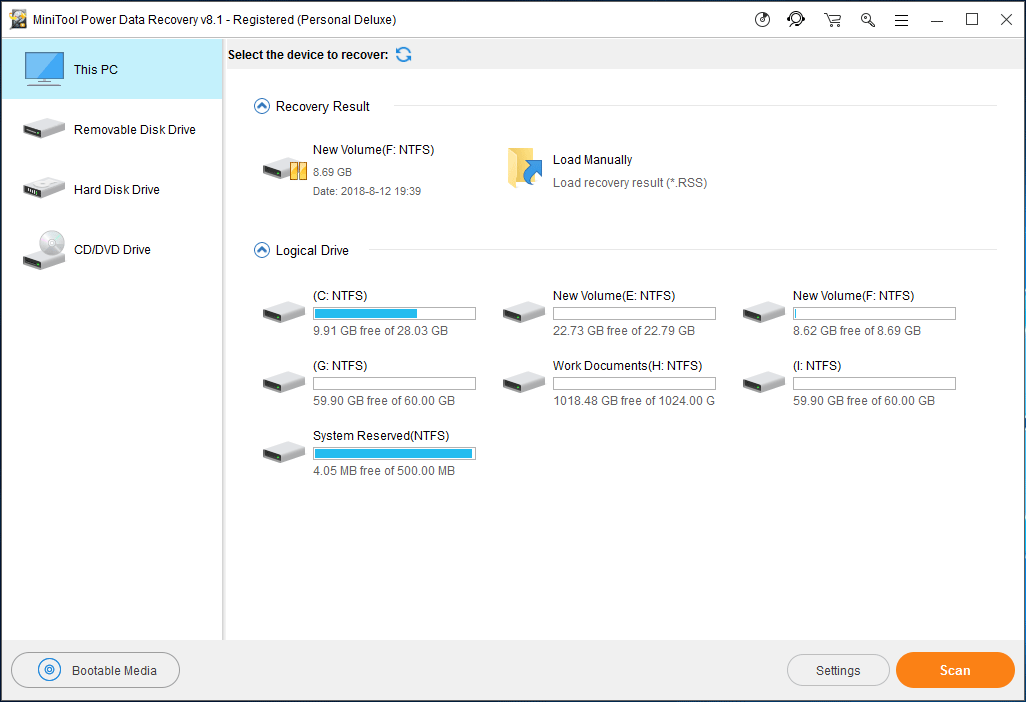The height and width of the screenshot is (702, 1026).
Task: Click 'Date: 2018-8-12 19:39' text
Action: tap(366, 191)
